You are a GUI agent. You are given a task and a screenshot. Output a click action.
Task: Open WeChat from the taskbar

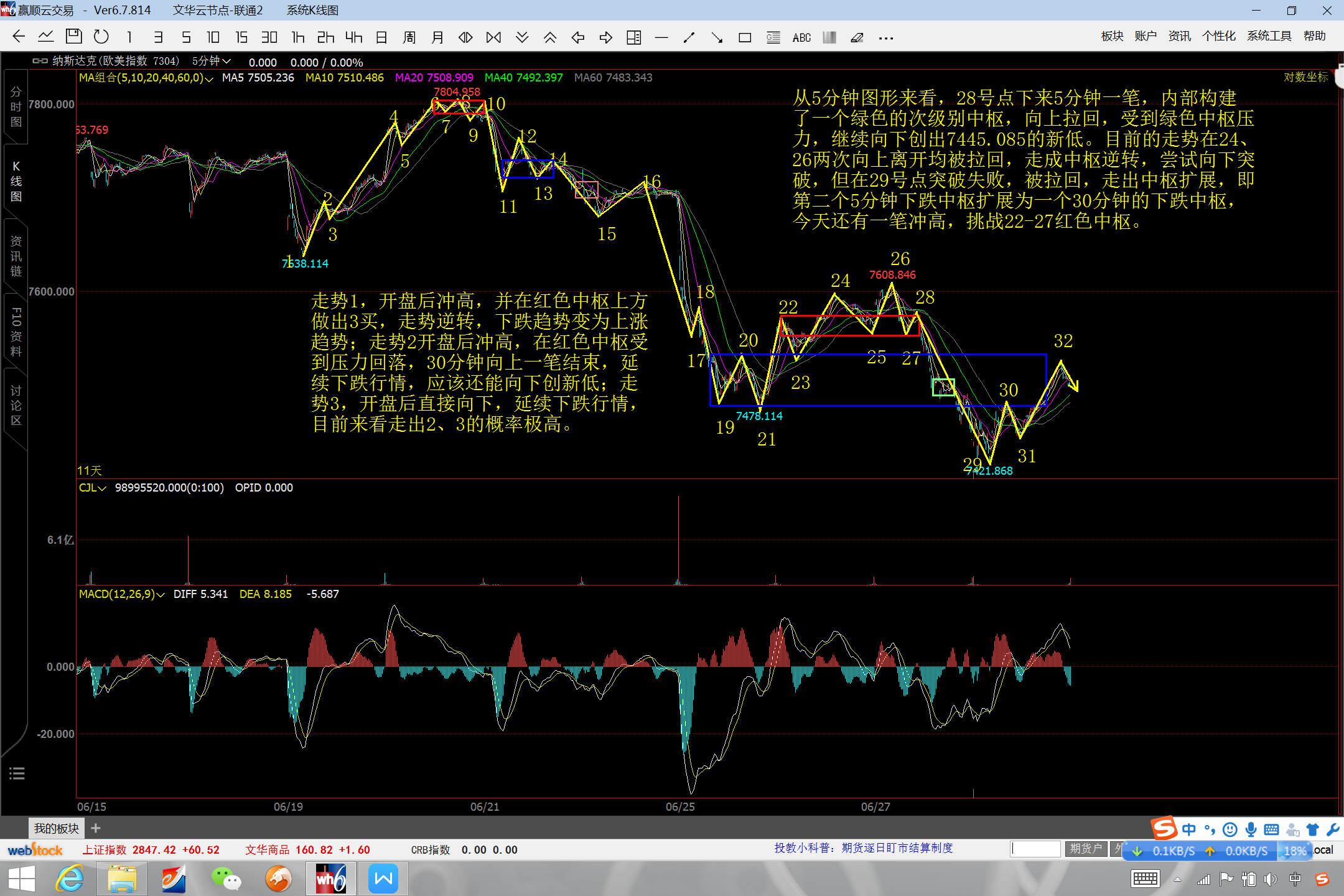(226, 879)
